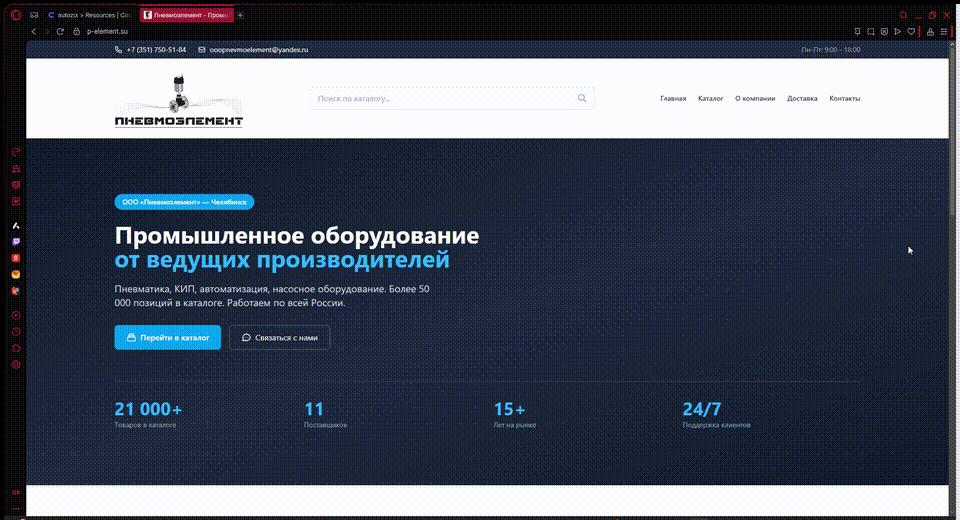Add page to bookmarks heart icon
Image resolution: width=960 pixels, height=520 pixels.
point(911,31)
